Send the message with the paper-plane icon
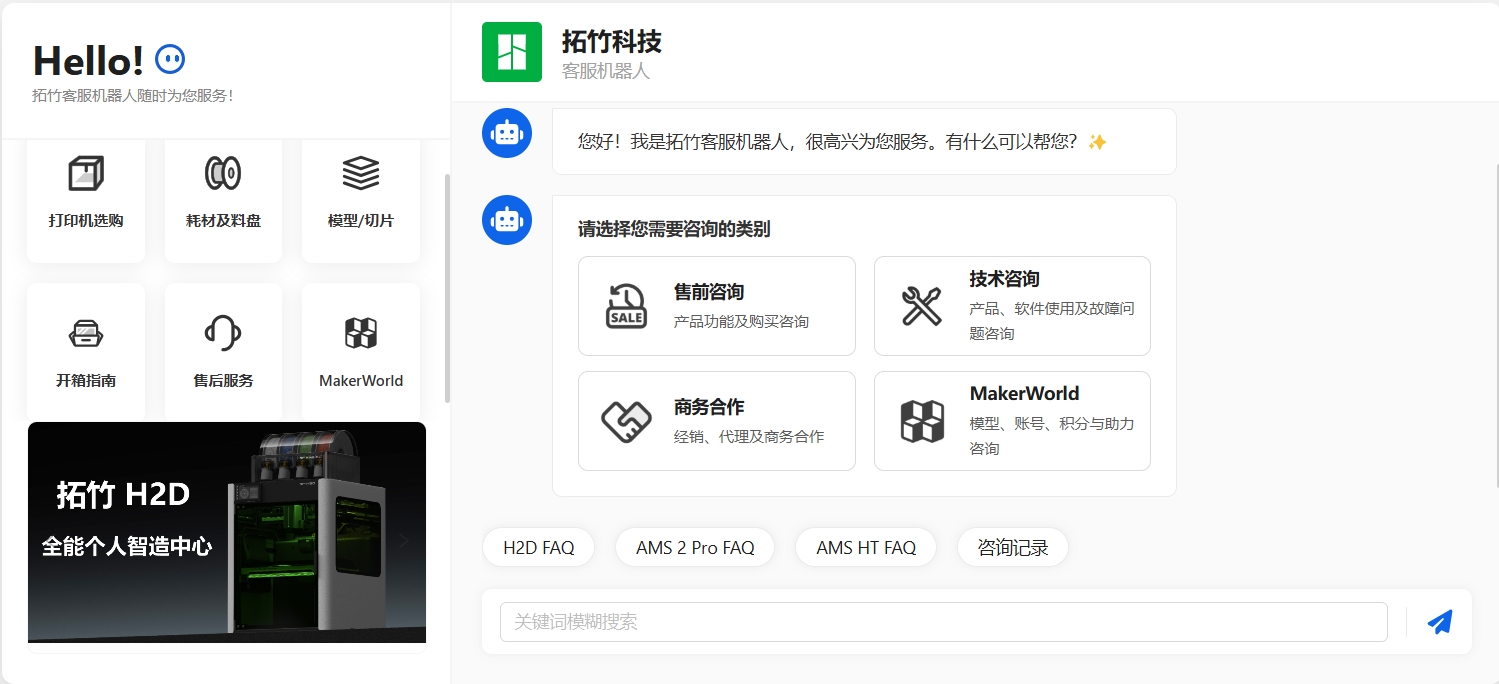The height and width of the screenshot is (684, 1499). 1439,622
